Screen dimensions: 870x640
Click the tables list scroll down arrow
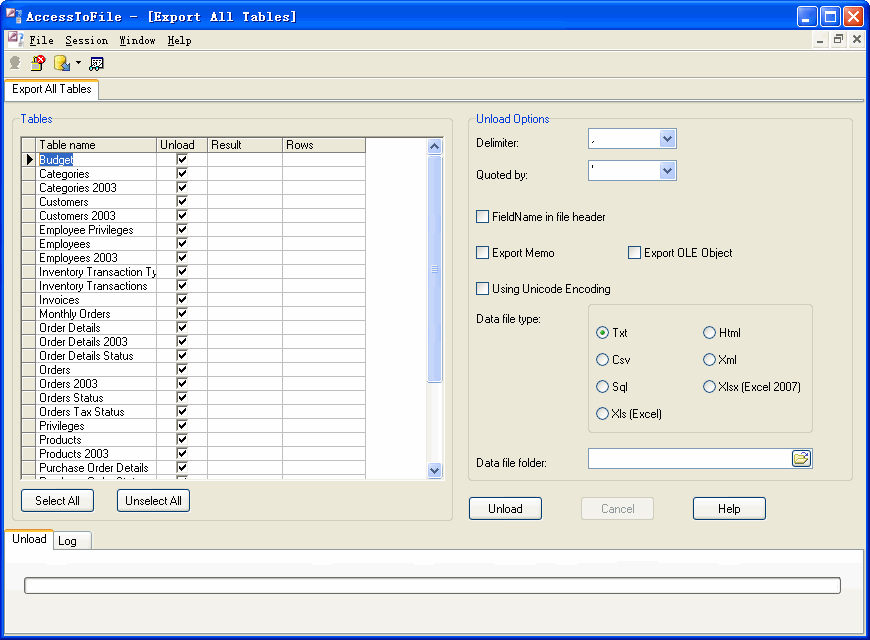pos(434,470)
